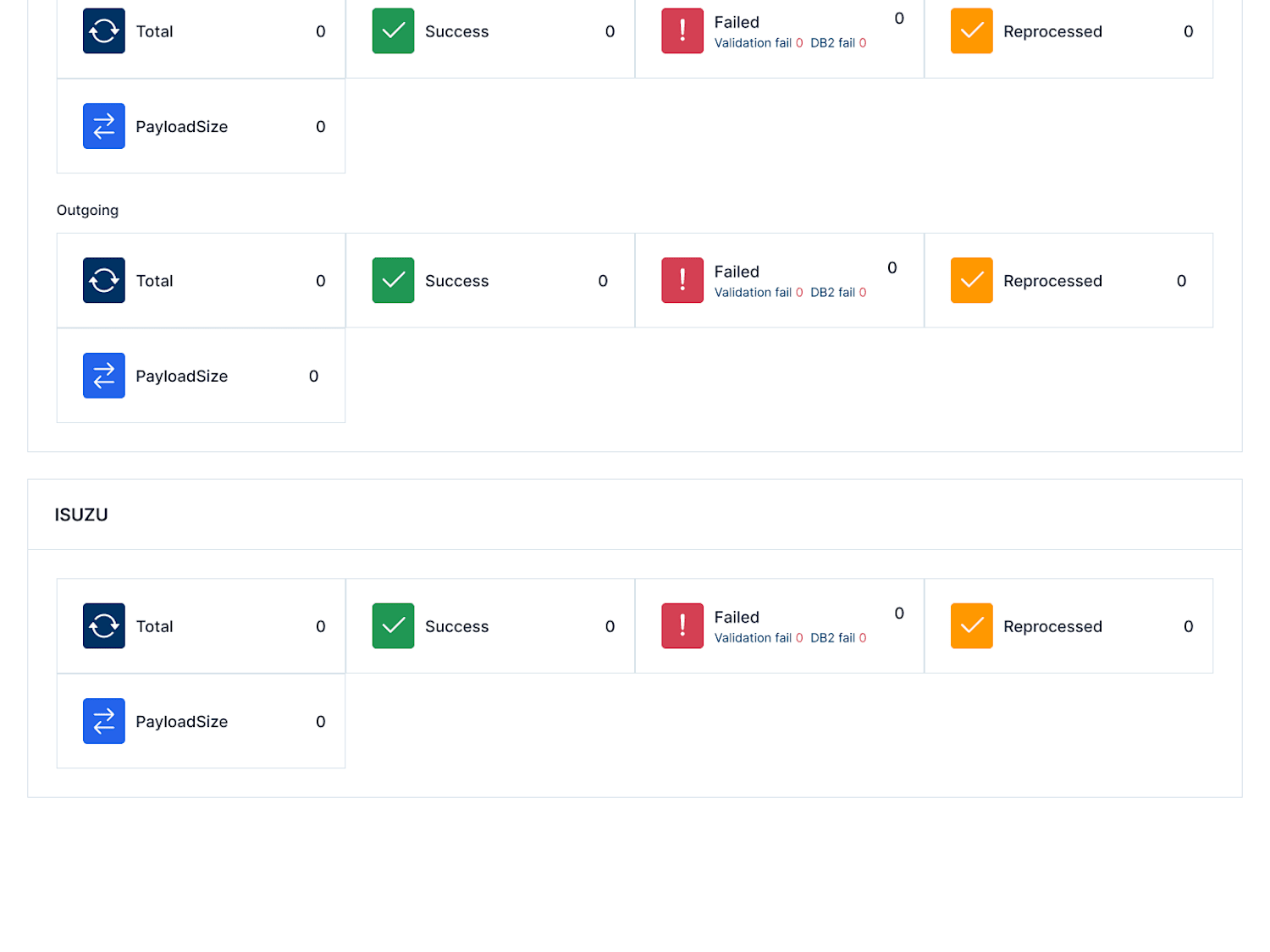Open 'DB2 fail 0' in card above Outgoing
This screenshot has height=952, width=1270.
coord(838,43)
